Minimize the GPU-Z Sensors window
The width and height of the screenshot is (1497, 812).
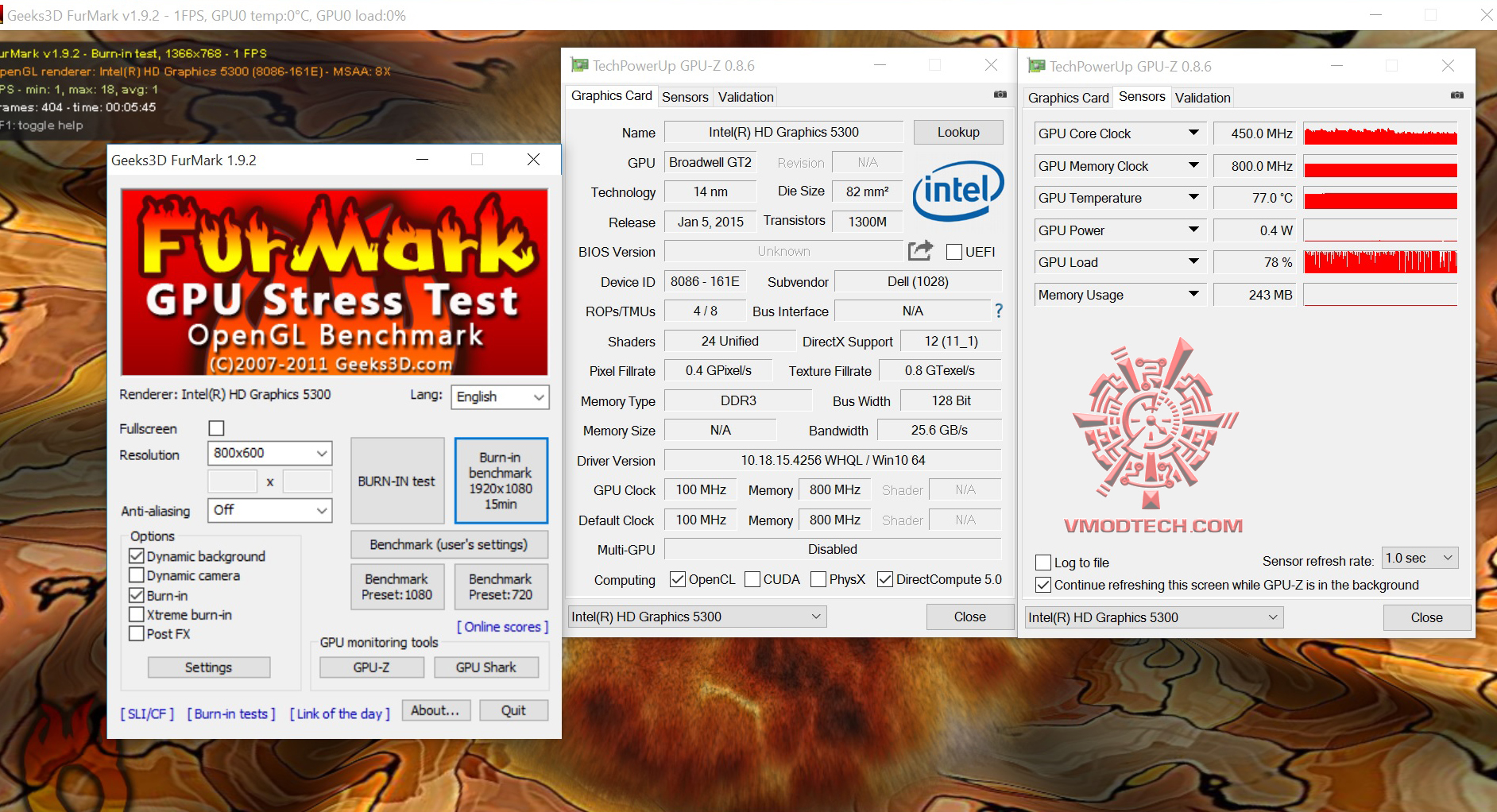point(1337,66)
